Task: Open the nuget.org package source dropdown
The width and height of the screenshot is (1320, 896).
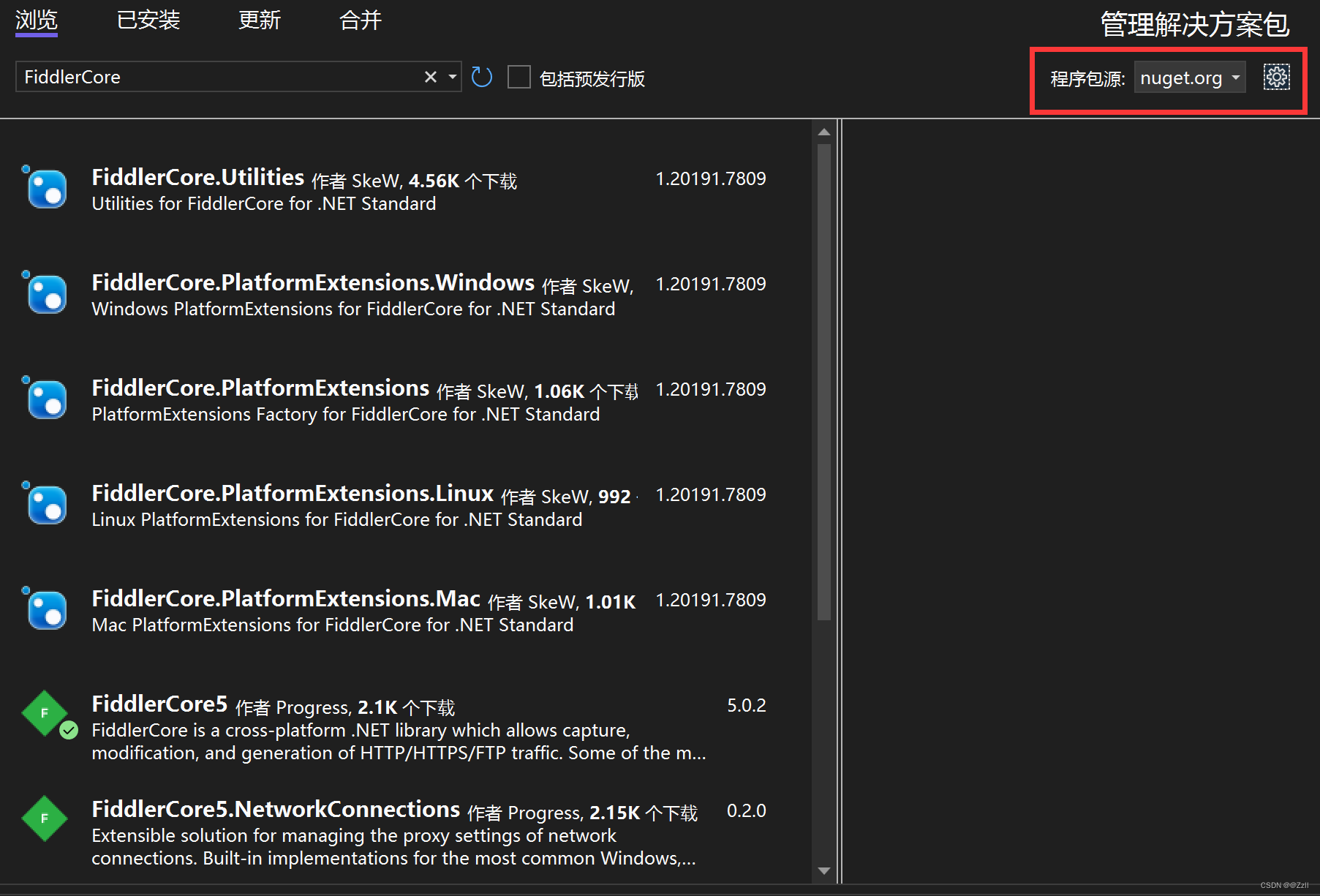Action: (x=1190, y=77)
